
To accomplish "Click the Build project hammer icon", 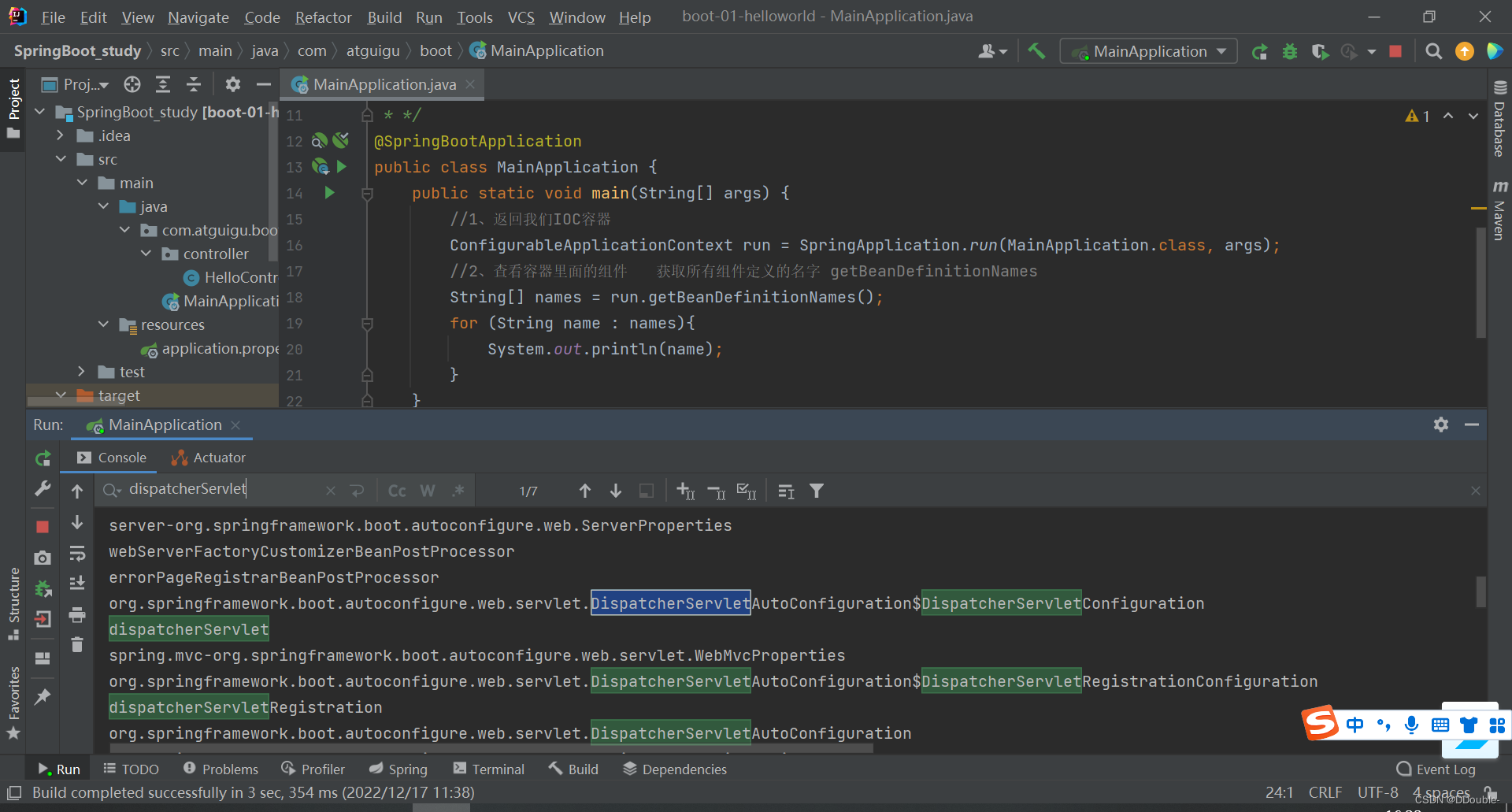I will (1036, 51).
